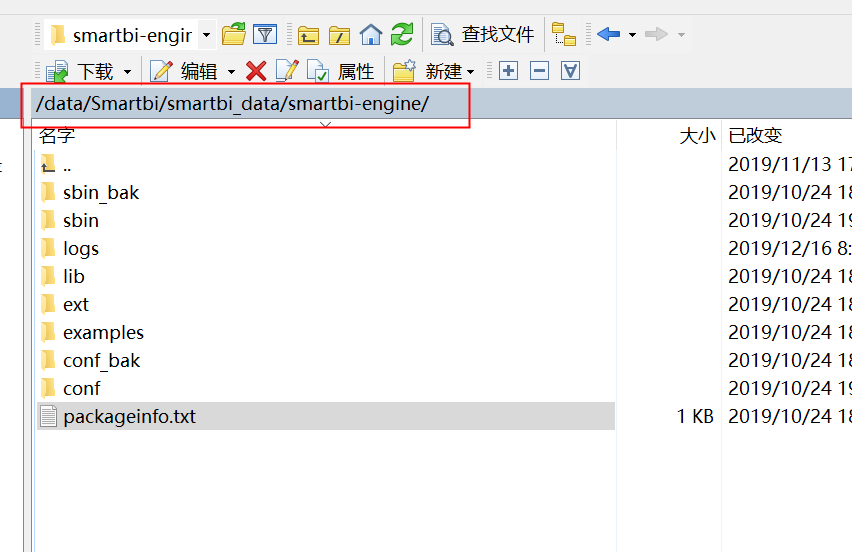Refresh the remote directory listing
This screenshot has width=852, height=552.
coord(402,34)
